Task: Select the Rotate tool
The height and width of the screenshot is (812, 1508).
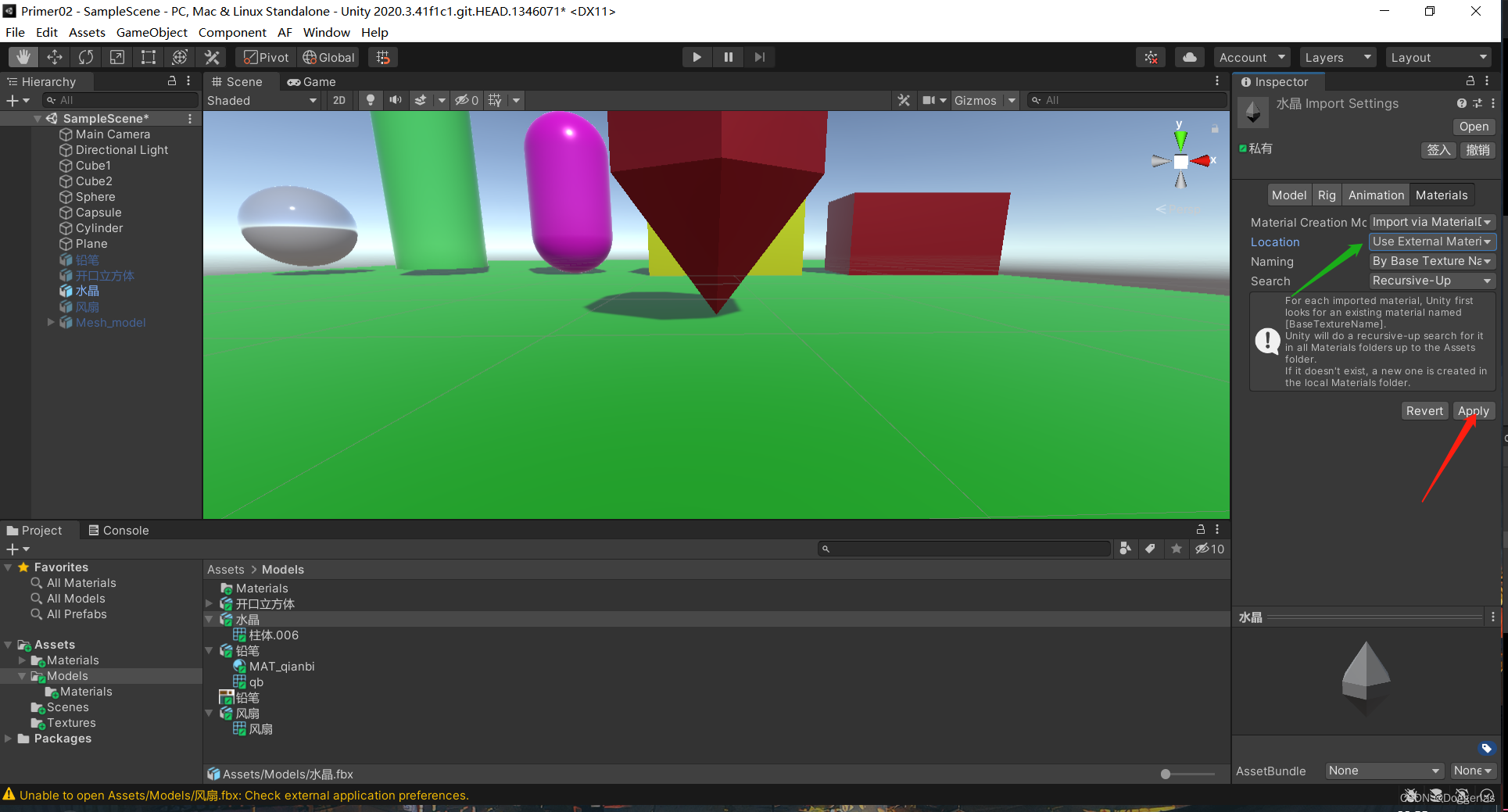Action: point(86,57)
